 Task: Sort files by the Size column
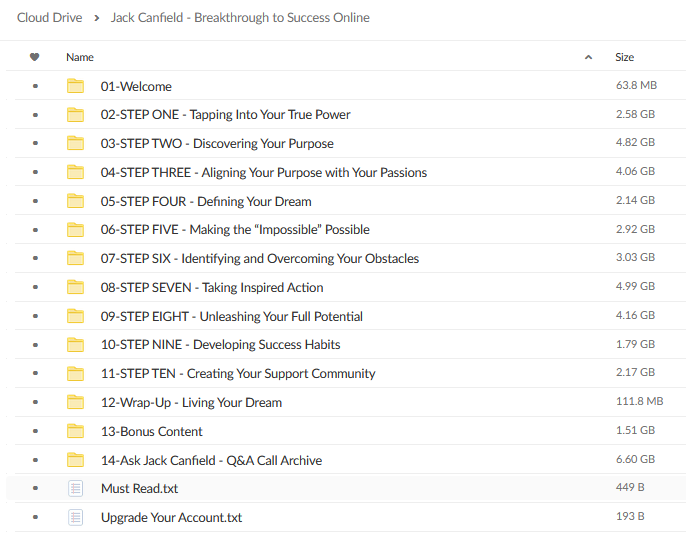pos(624,57)
